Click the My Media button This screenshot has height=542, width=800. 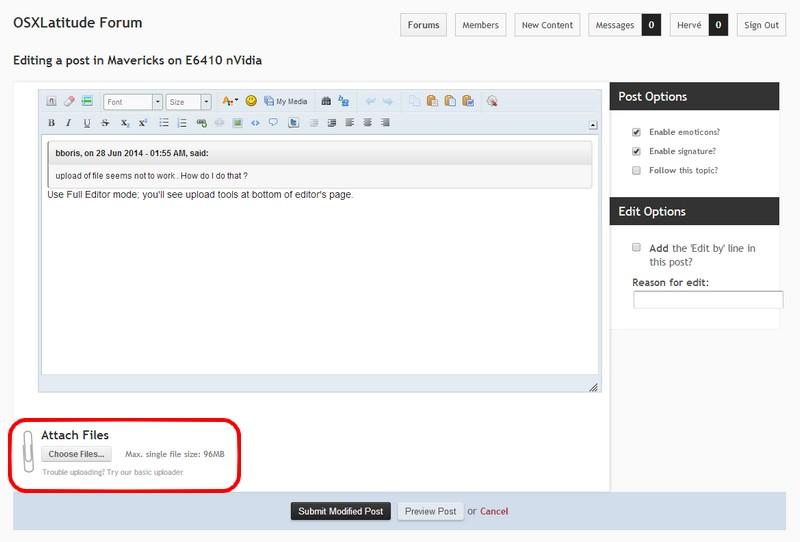tap(286, 101)
